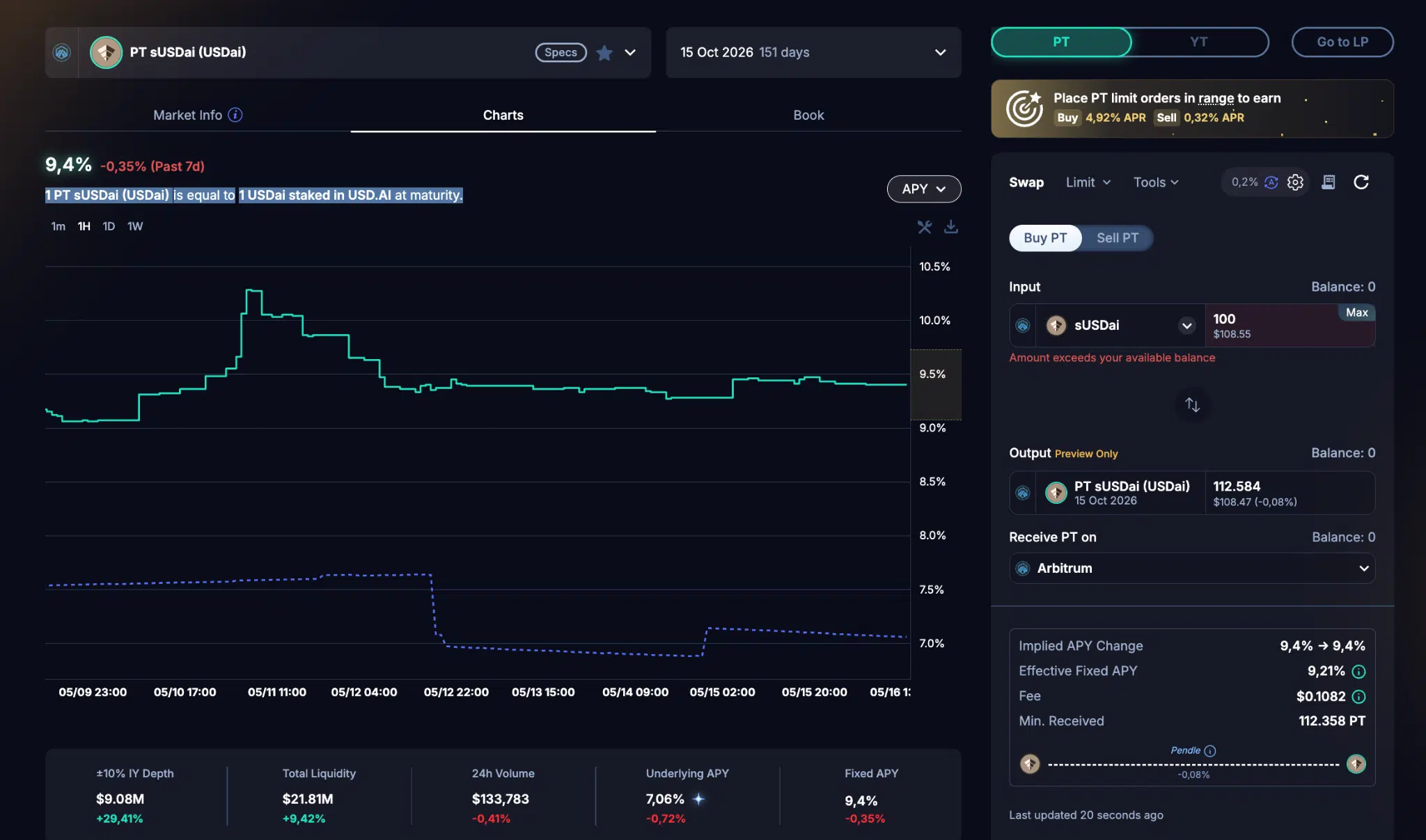Open the calculator icon beside settings

(x=1329, y=182)
